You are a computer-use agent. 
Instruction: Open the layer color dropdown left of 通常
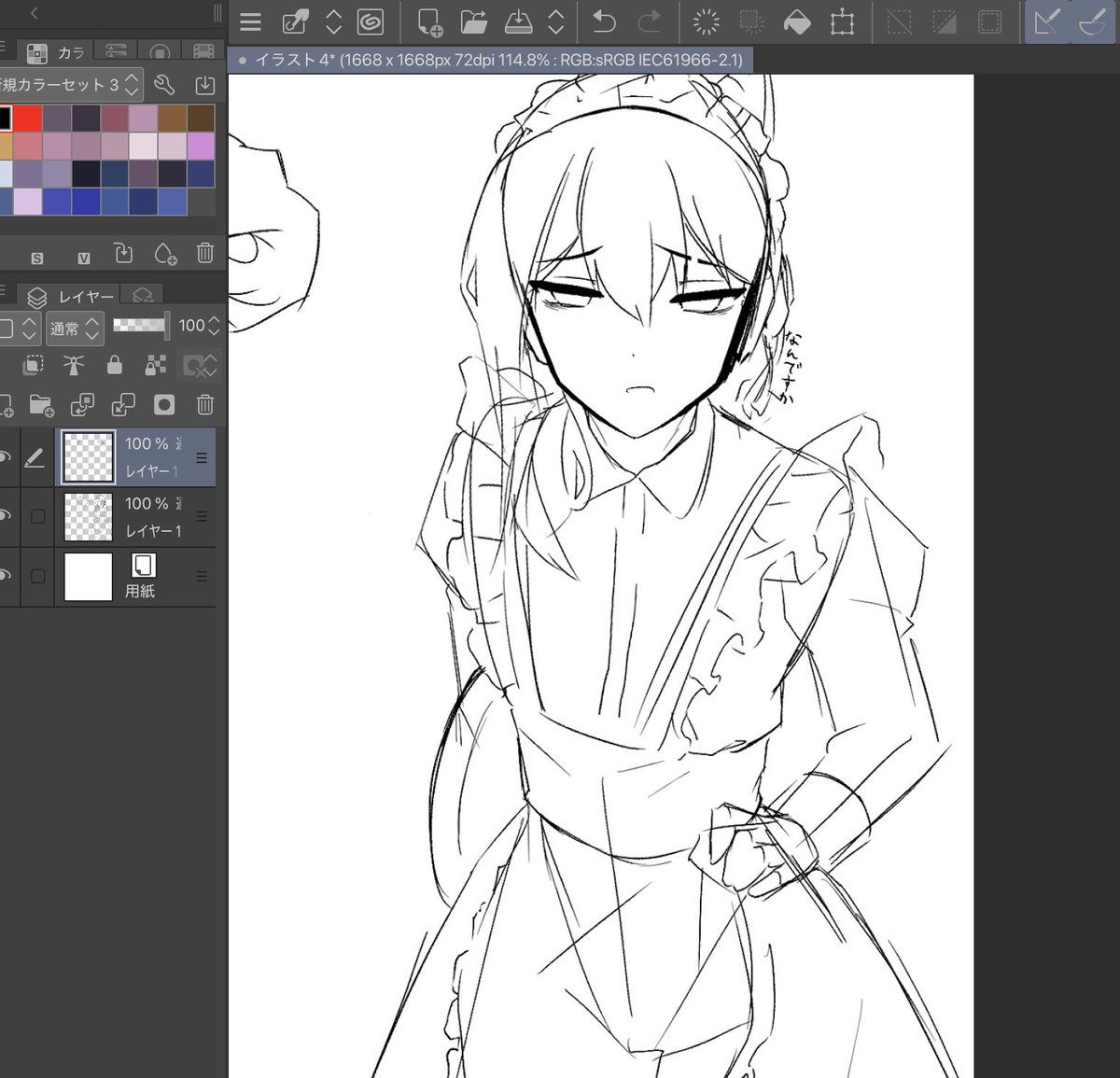pyautogui.click(x=19, y=329)
